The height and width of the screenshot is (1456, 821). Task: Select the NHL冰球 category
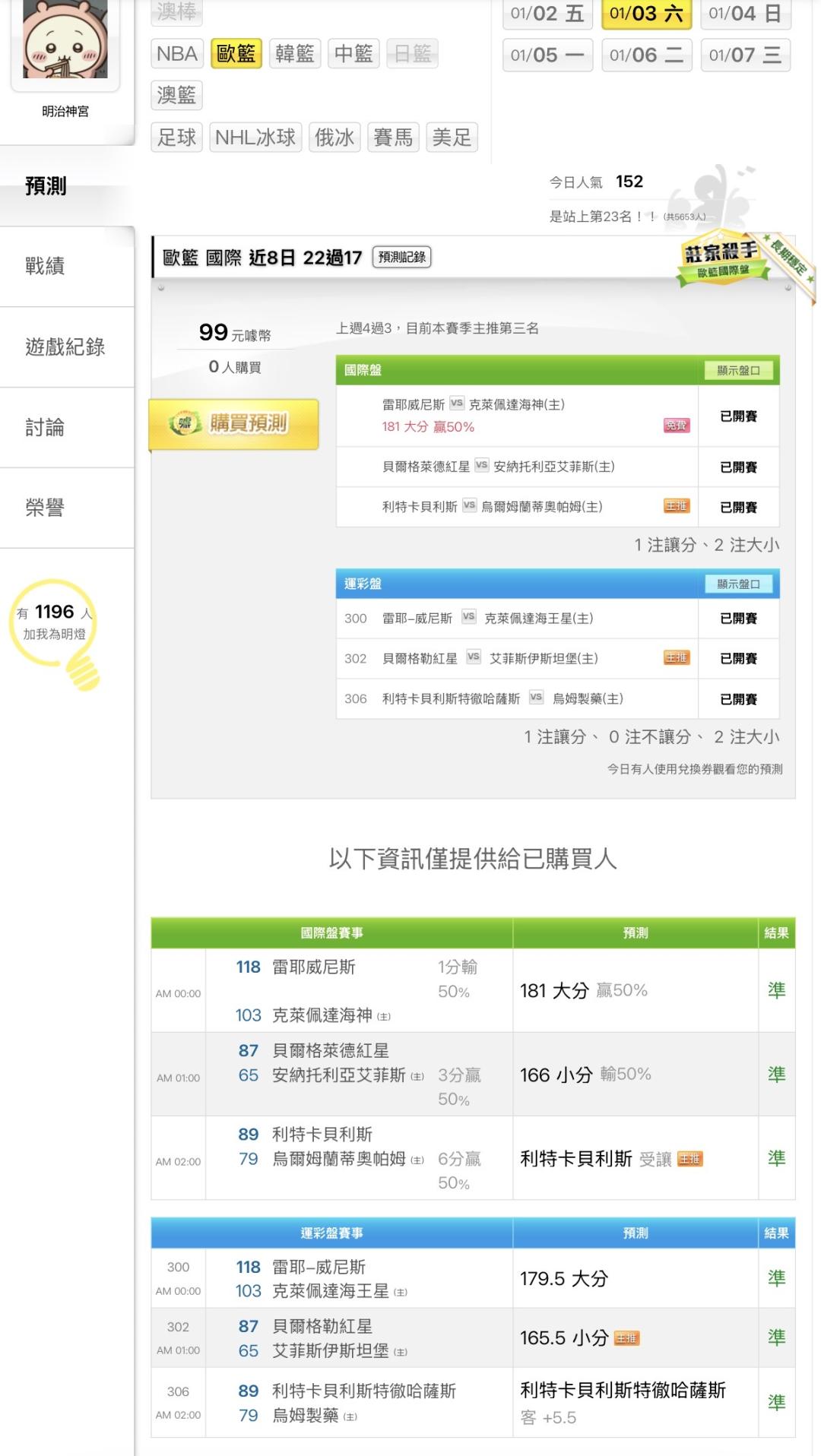(255, 138)
